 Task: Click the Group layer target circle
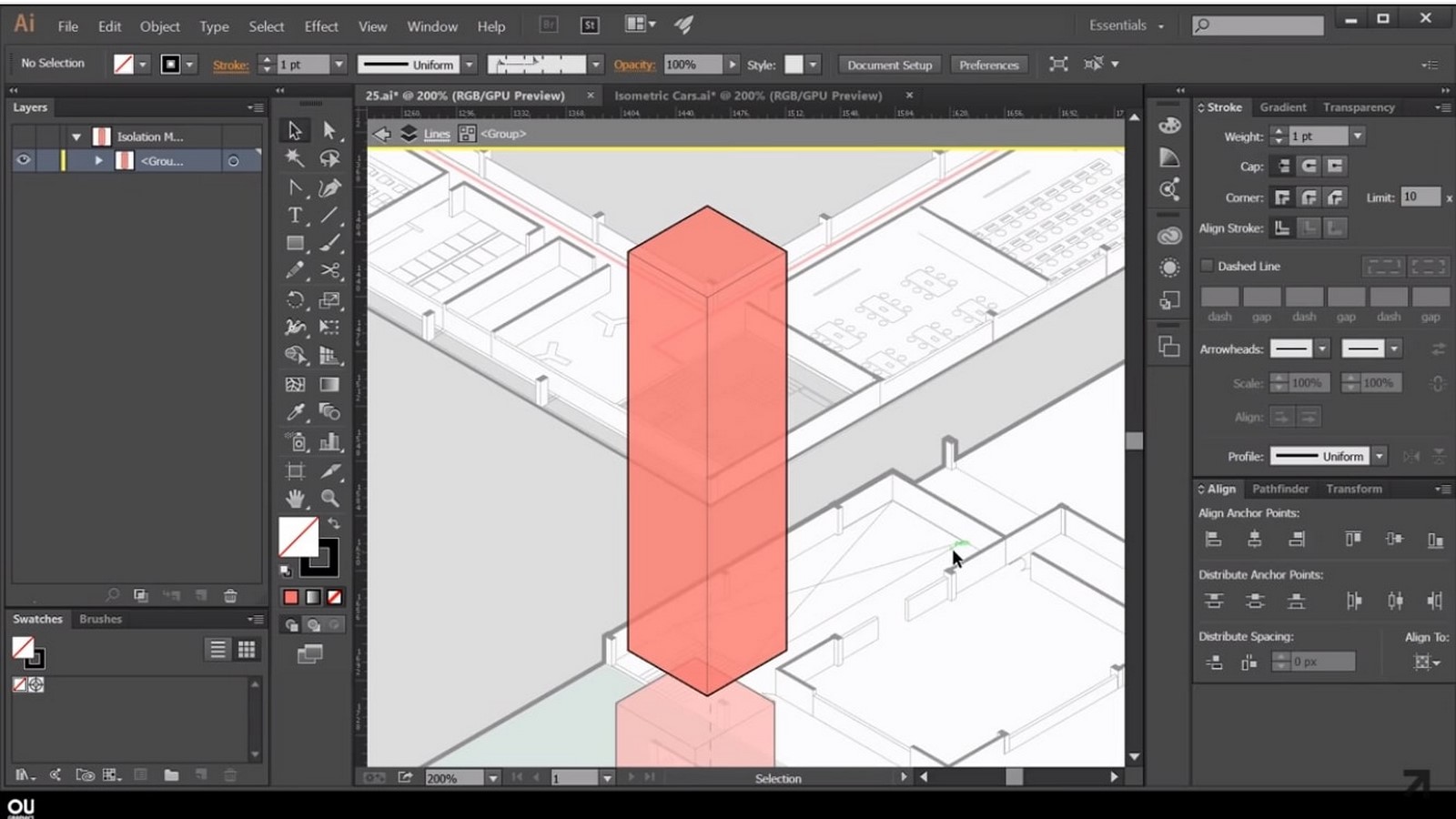234,161
